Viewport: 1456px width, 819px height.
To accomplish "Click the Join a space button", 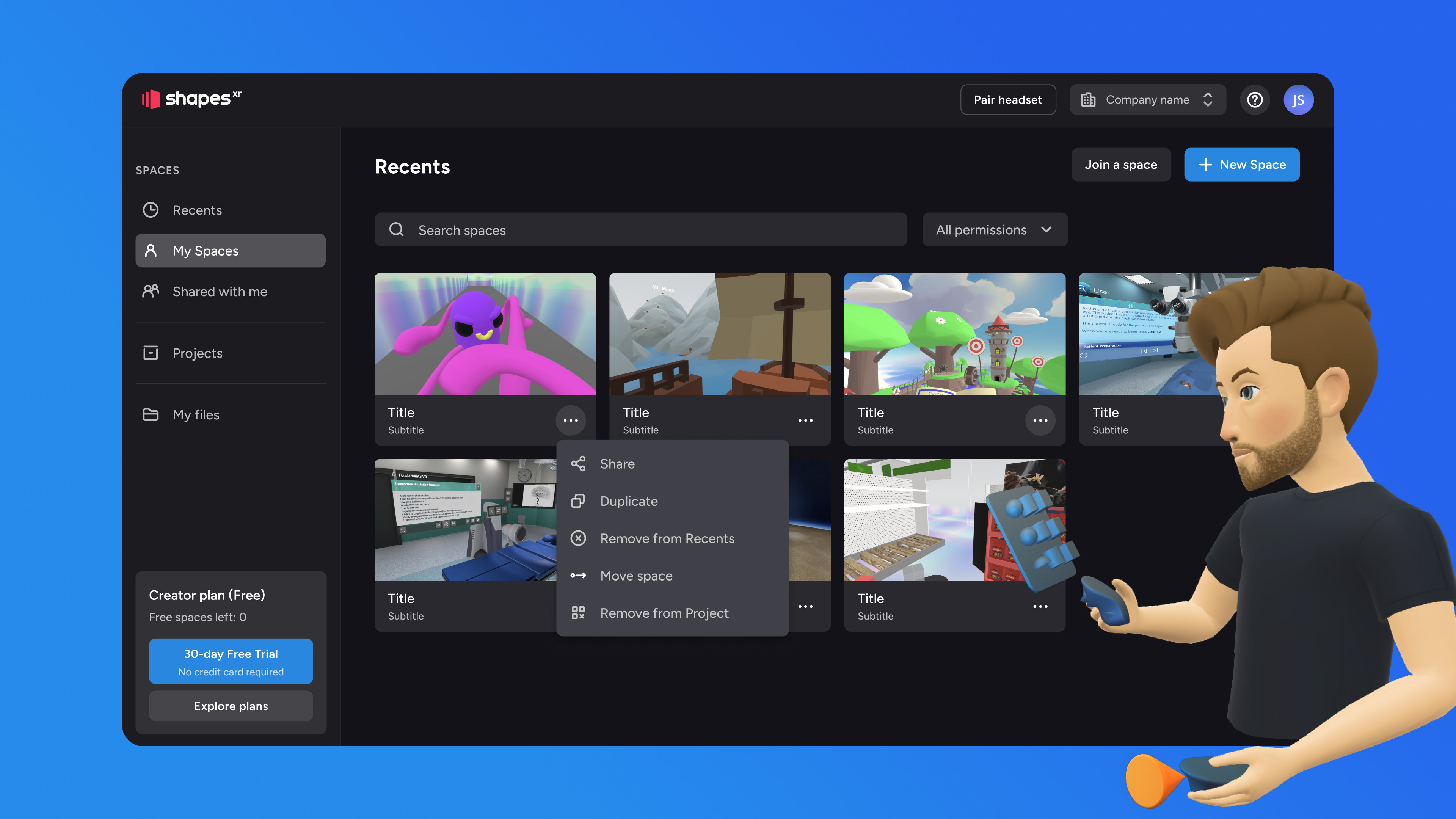I will pos(1121,165).
